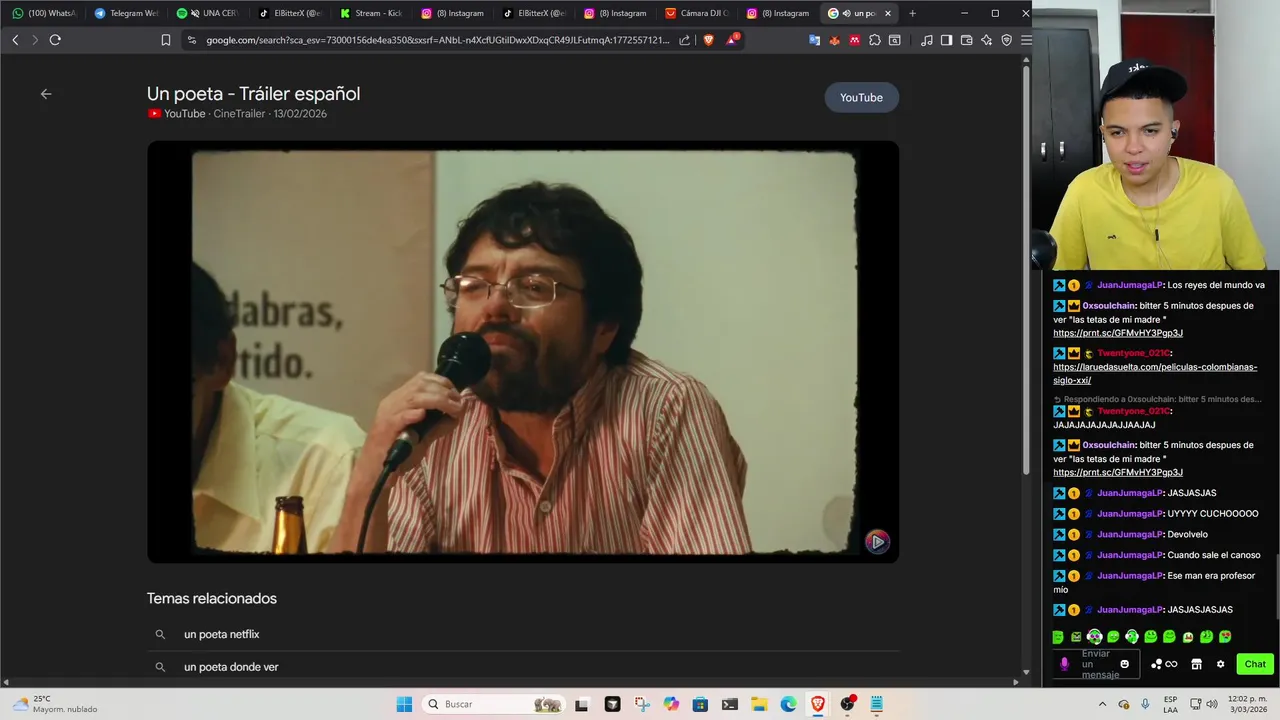Open chat settings gear icon
This screenshot has height=720, width=1280.
coord(1220,664)
